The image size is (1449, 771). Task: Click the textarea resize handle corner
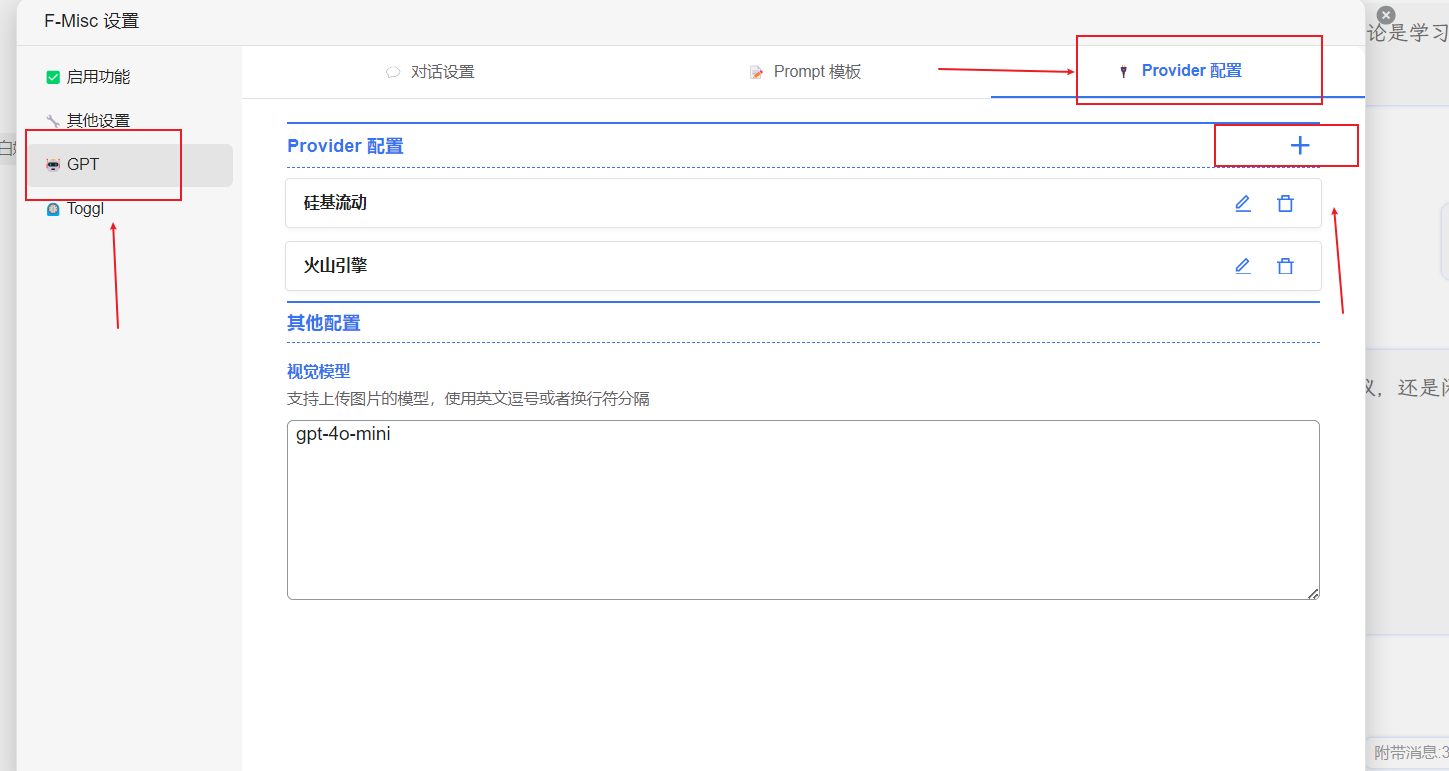1313,593
